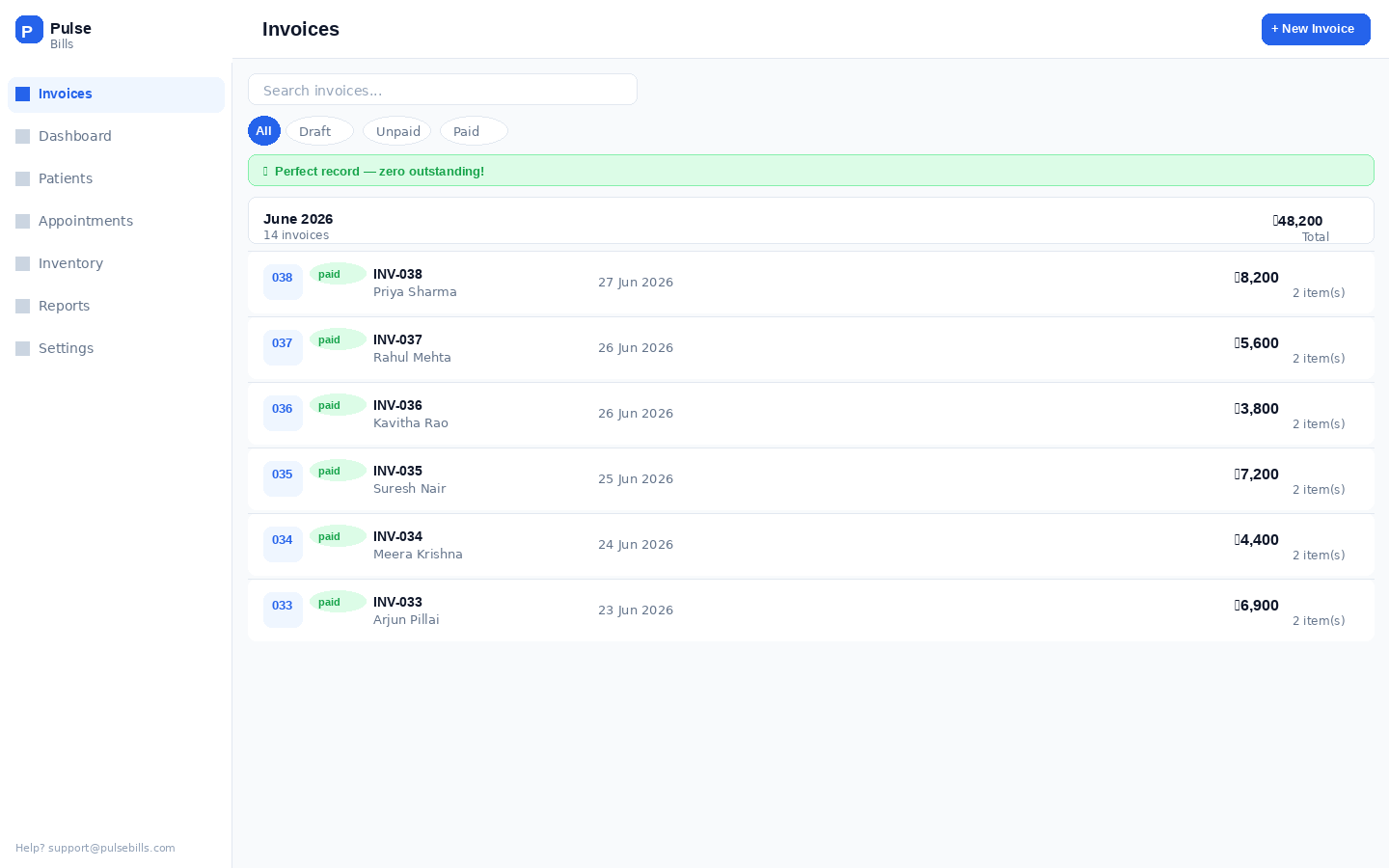1389x868 pixels.
Task: Click the zero outstanding banner
Action: (x=811, y=171)
